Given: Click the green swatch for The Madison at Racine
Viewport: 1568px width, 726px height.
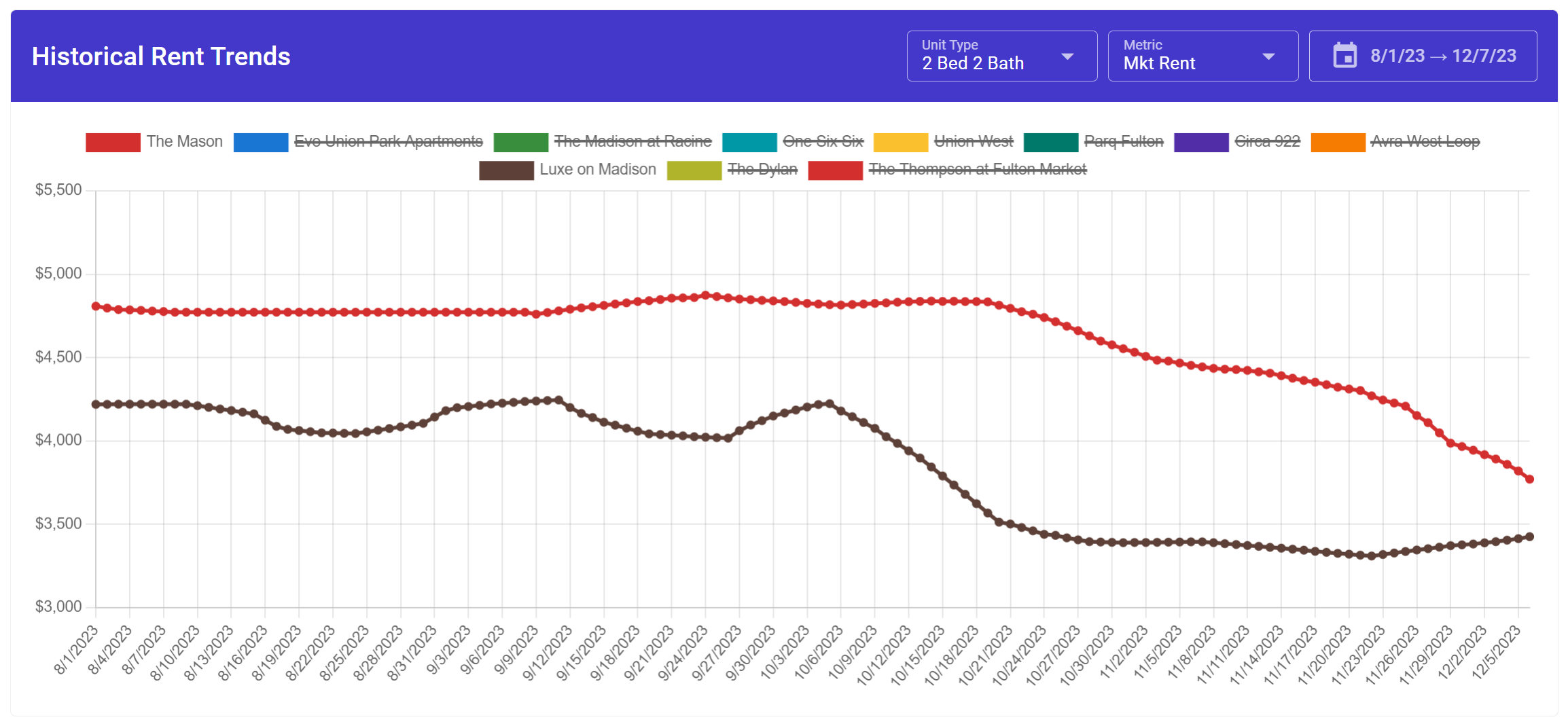Looking at the screenshot, I should click(521, 142).
